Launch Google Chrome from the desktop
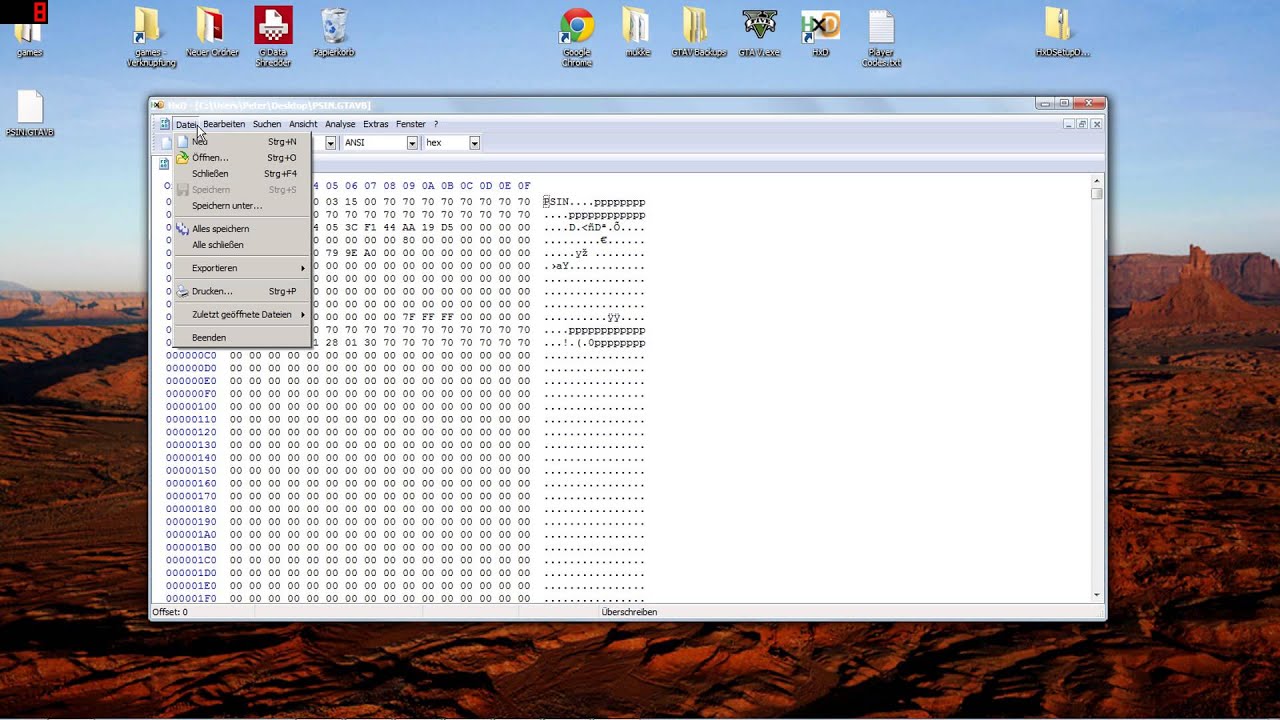The width and height of the screenshot is (1280, 720). (577, 36)
